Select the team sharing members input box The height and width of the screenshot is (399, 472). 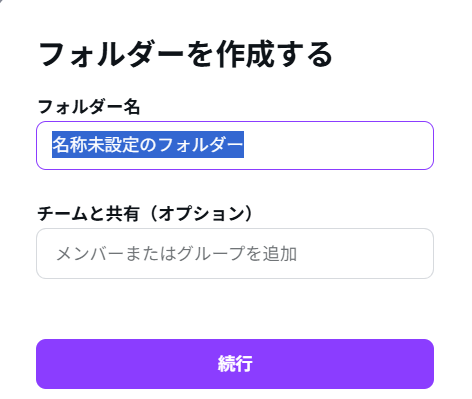tap(235, 253)
